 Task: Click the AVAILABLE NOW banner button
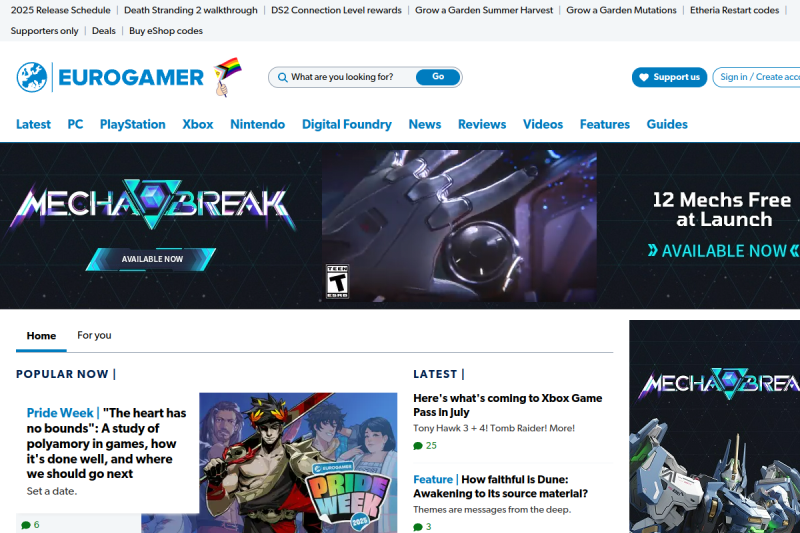151,259
